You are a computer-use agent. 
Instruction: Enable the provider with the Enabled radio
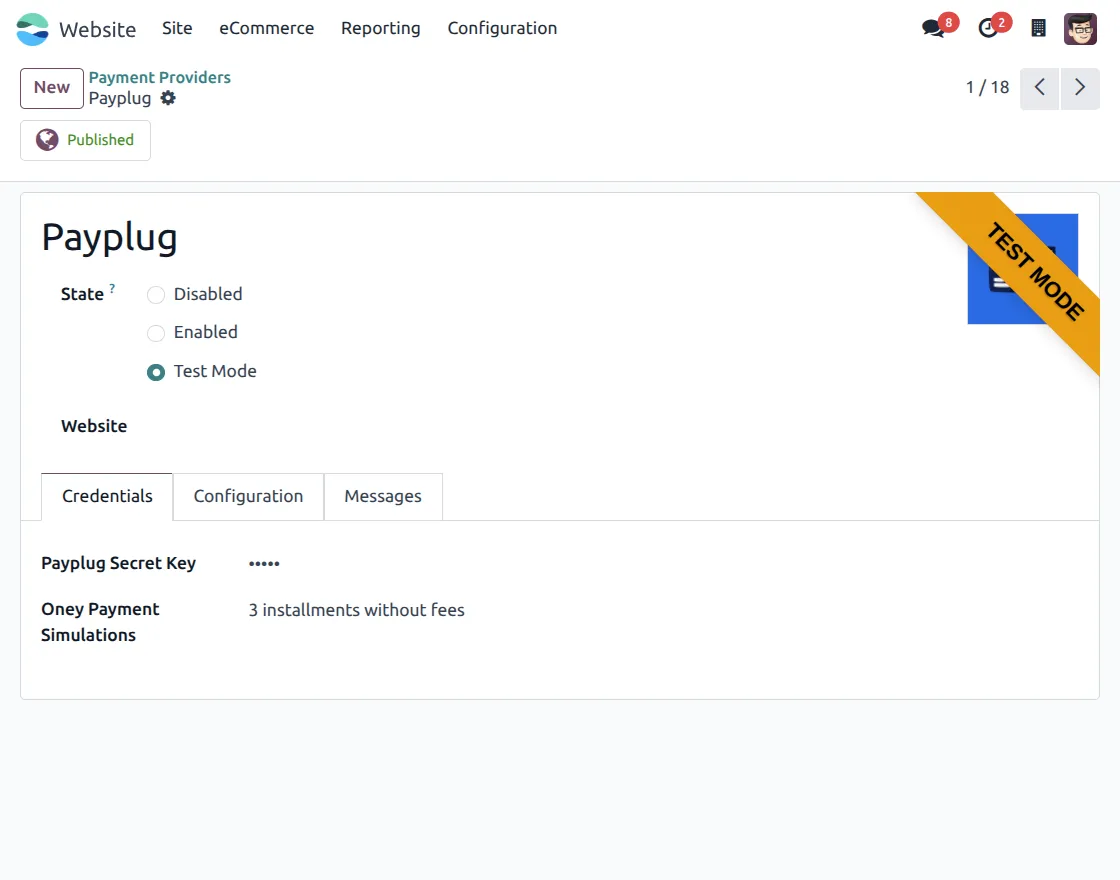point(156,332)
